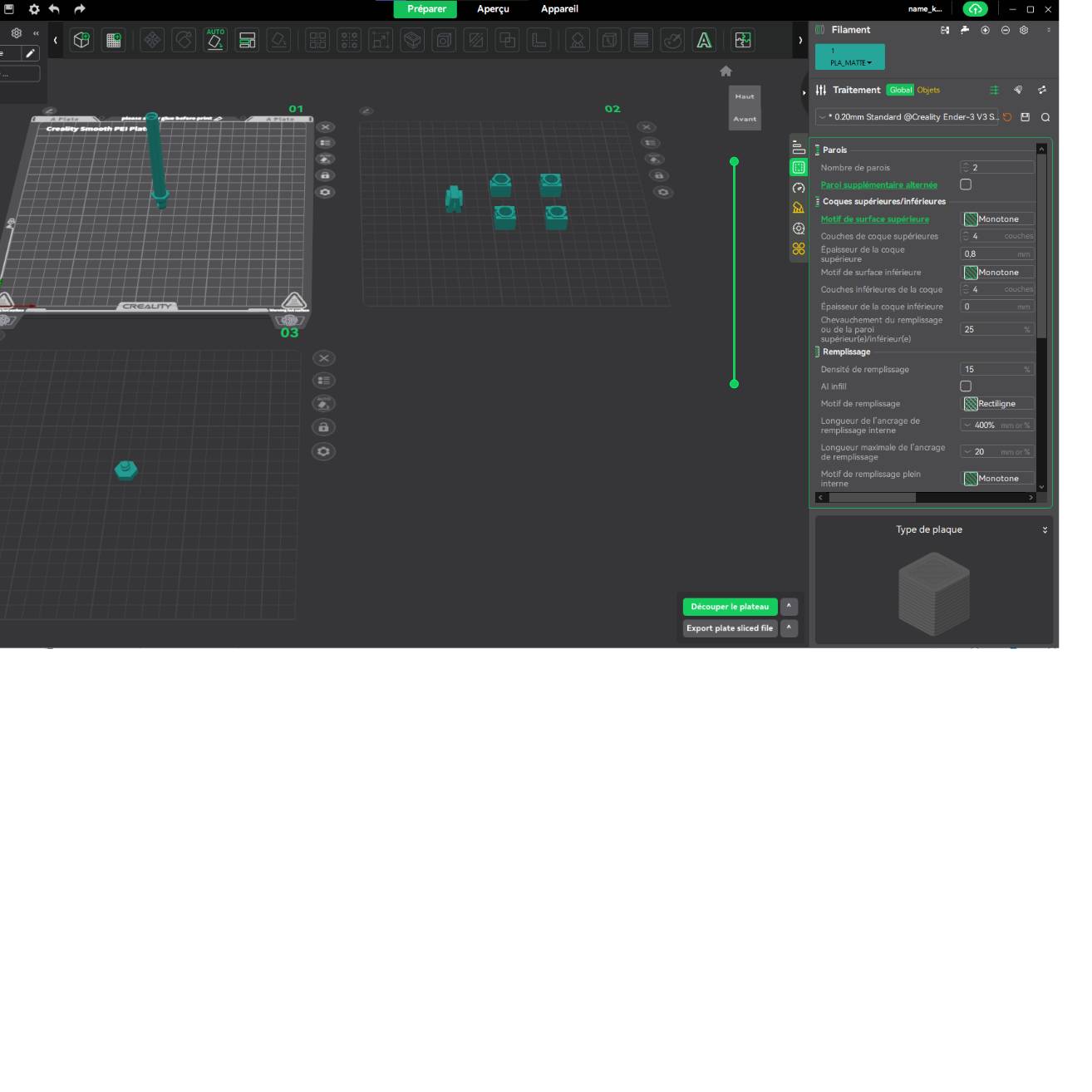1092x1092 pixels.
Task: Click the Nombre de parois field
Action: 997,168
